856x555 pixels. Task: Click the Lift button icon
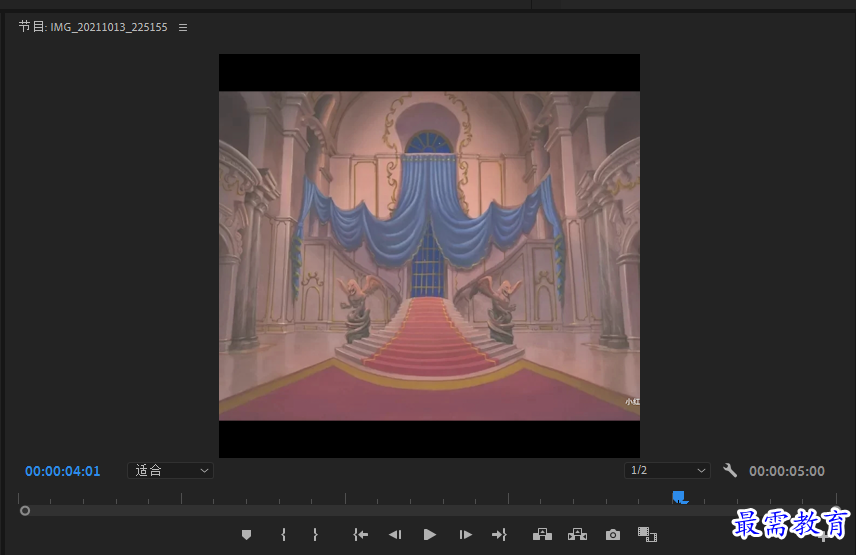[x=542, y=535]
